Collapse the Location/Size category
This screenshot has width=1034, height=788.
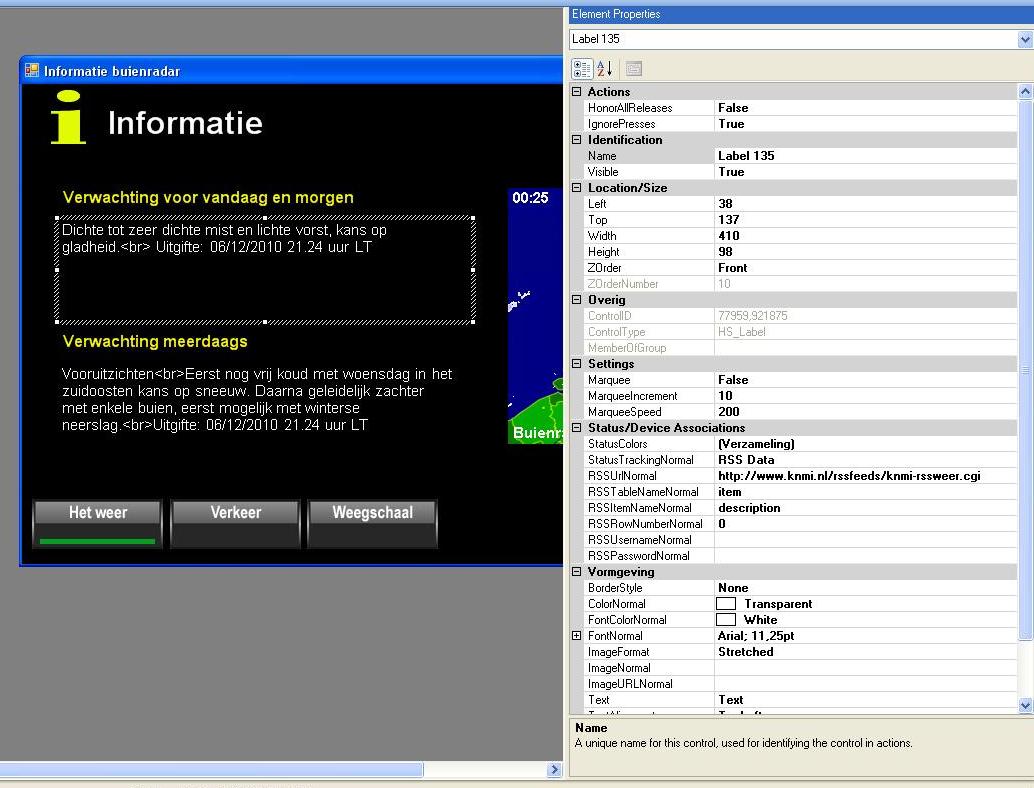point(577,188)
